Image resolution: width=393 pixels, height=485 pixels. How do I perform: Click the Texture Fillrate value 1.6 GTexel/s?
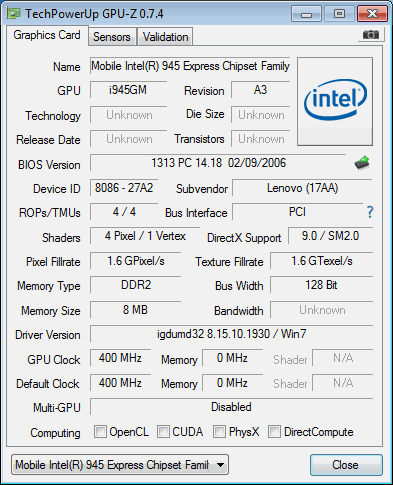point(322,261)
